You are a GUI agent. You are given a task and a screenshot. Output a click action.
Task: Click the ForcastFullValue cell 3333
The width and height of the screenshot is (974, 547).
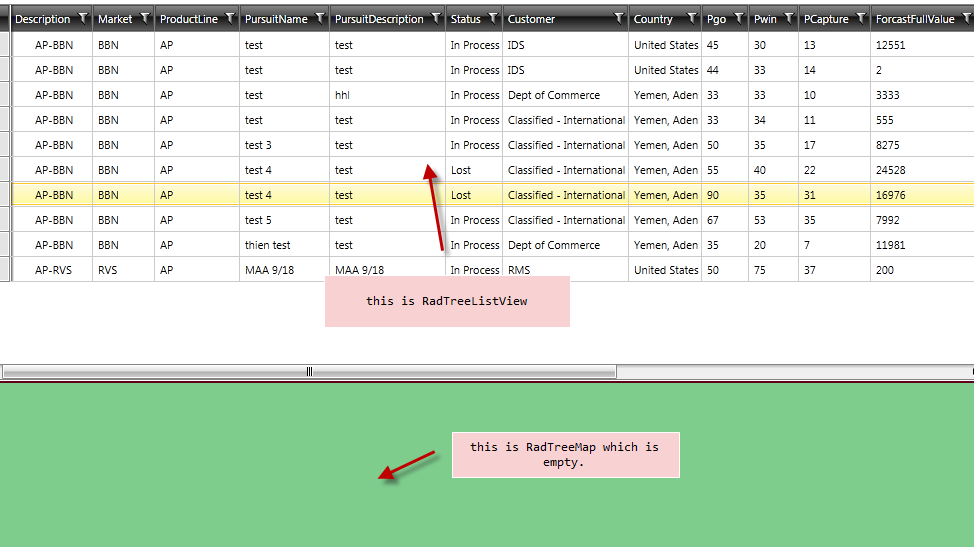tap(887, 95)
